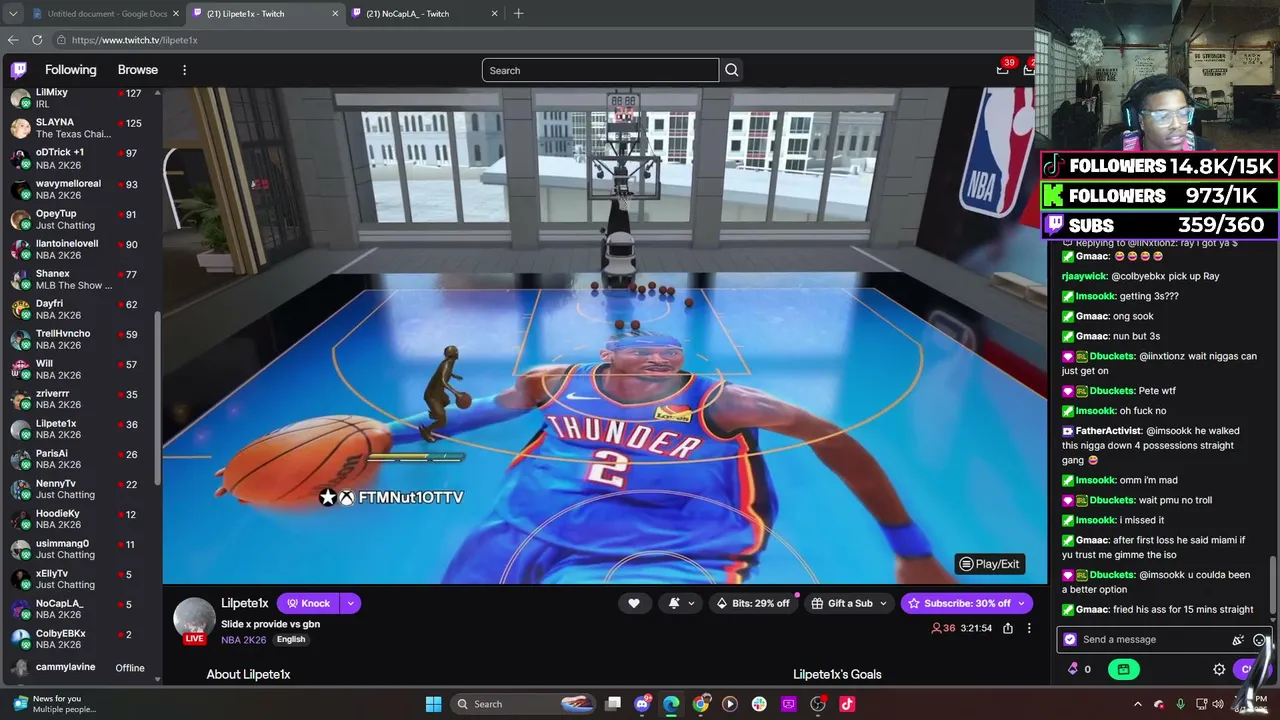Open NennyTv channel in sidebar

click(x=78, y=489)
